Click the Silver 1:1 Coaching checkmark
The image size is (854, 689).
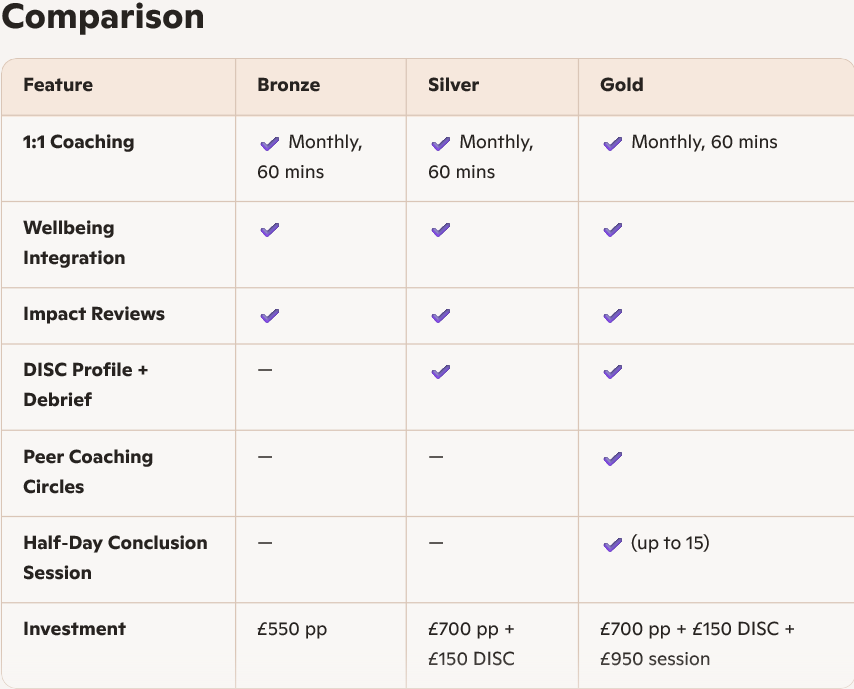(x=441, y=143)
